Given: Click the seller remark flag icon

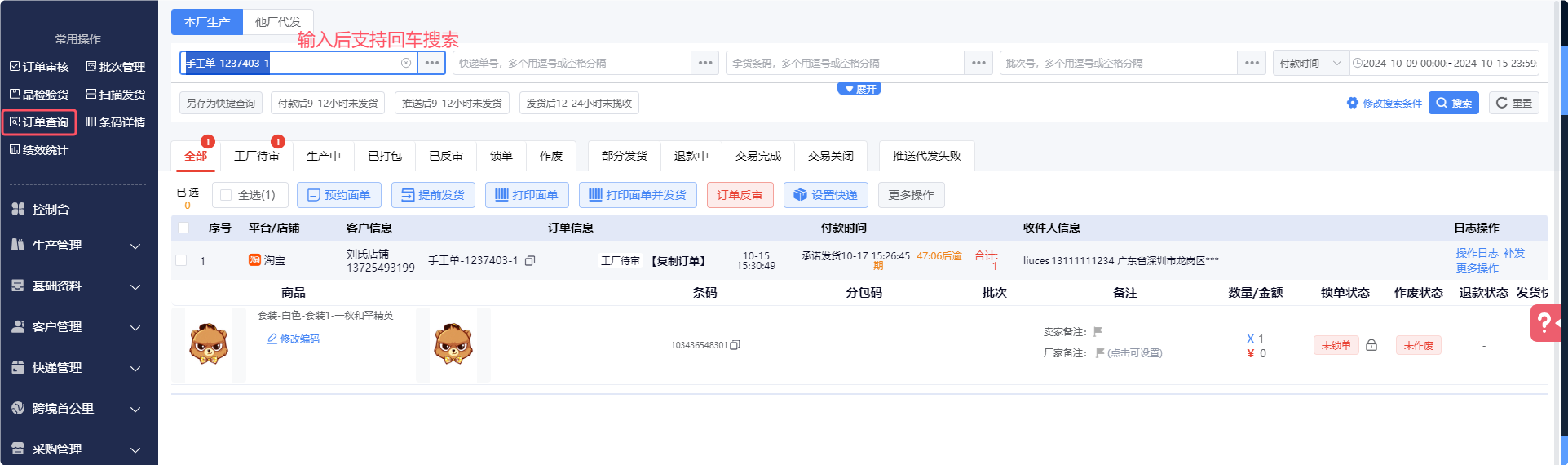Looking at the screenshot, I should (1098, 331).
